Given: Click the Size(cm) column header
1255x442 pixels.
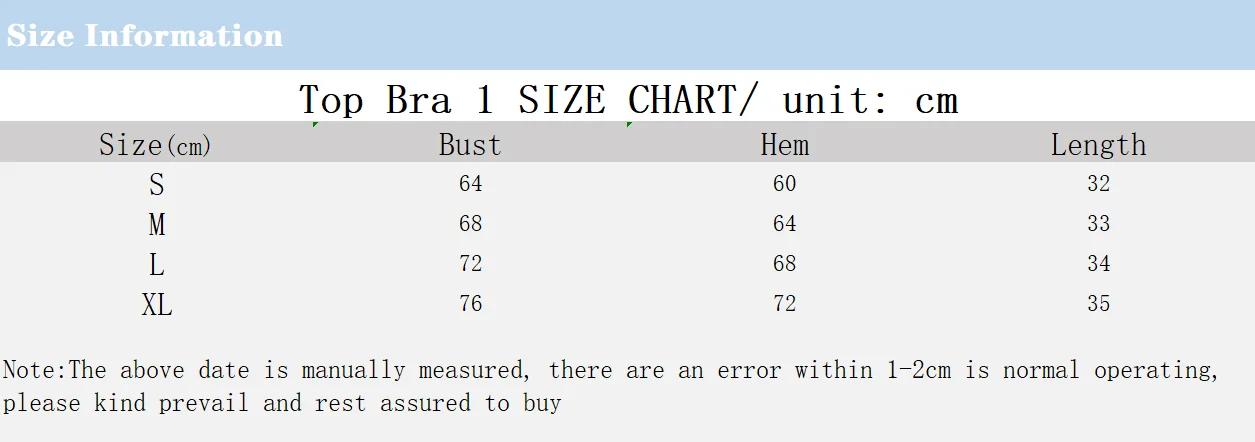Looking at the screenshot, I should click(156, 146).
